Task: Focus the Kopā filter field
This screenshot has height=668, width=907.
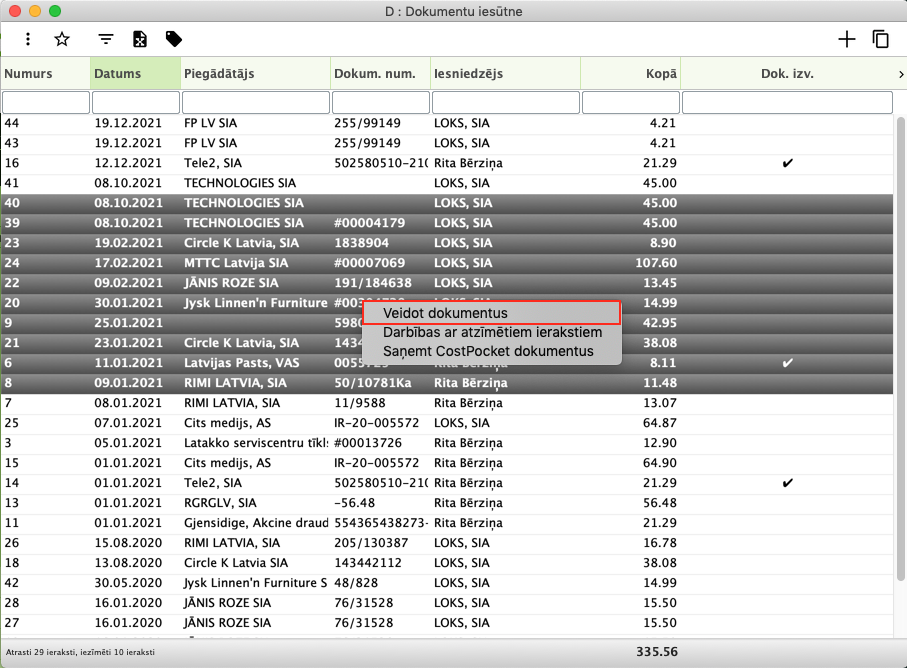Action: click(631, 102)
